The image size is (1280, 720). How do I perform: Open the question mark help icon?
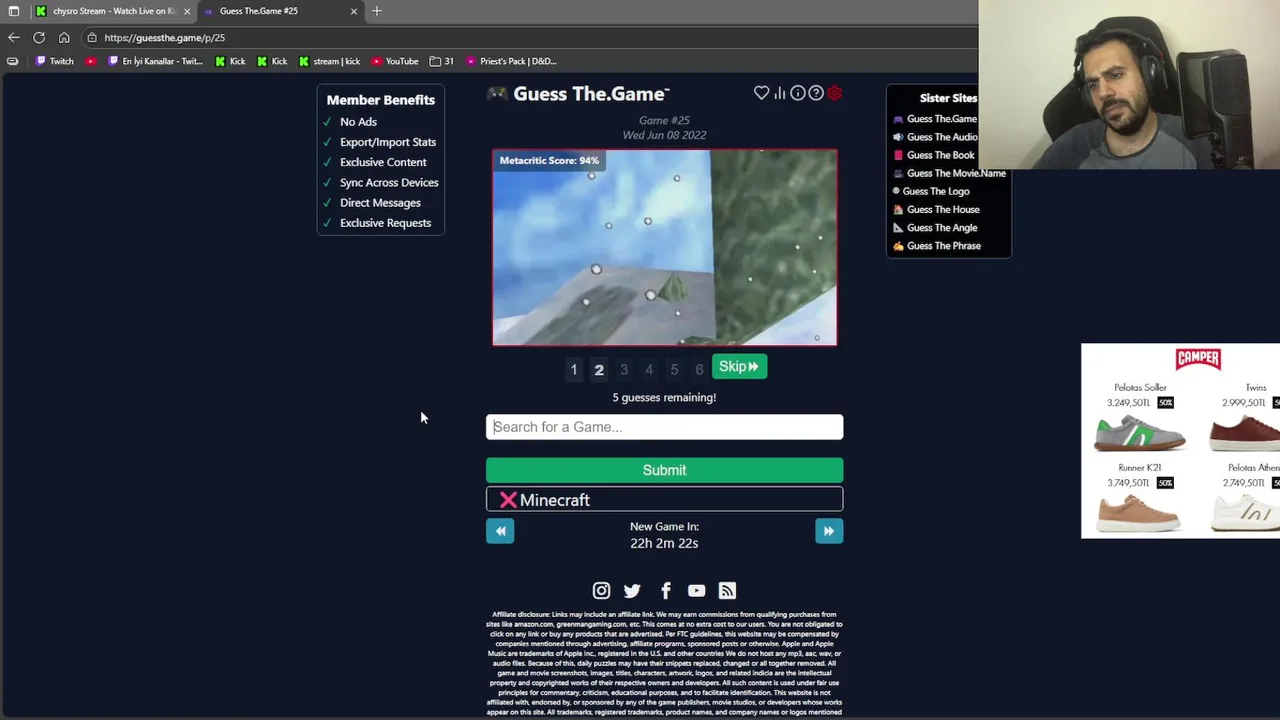tap(816, 93)
